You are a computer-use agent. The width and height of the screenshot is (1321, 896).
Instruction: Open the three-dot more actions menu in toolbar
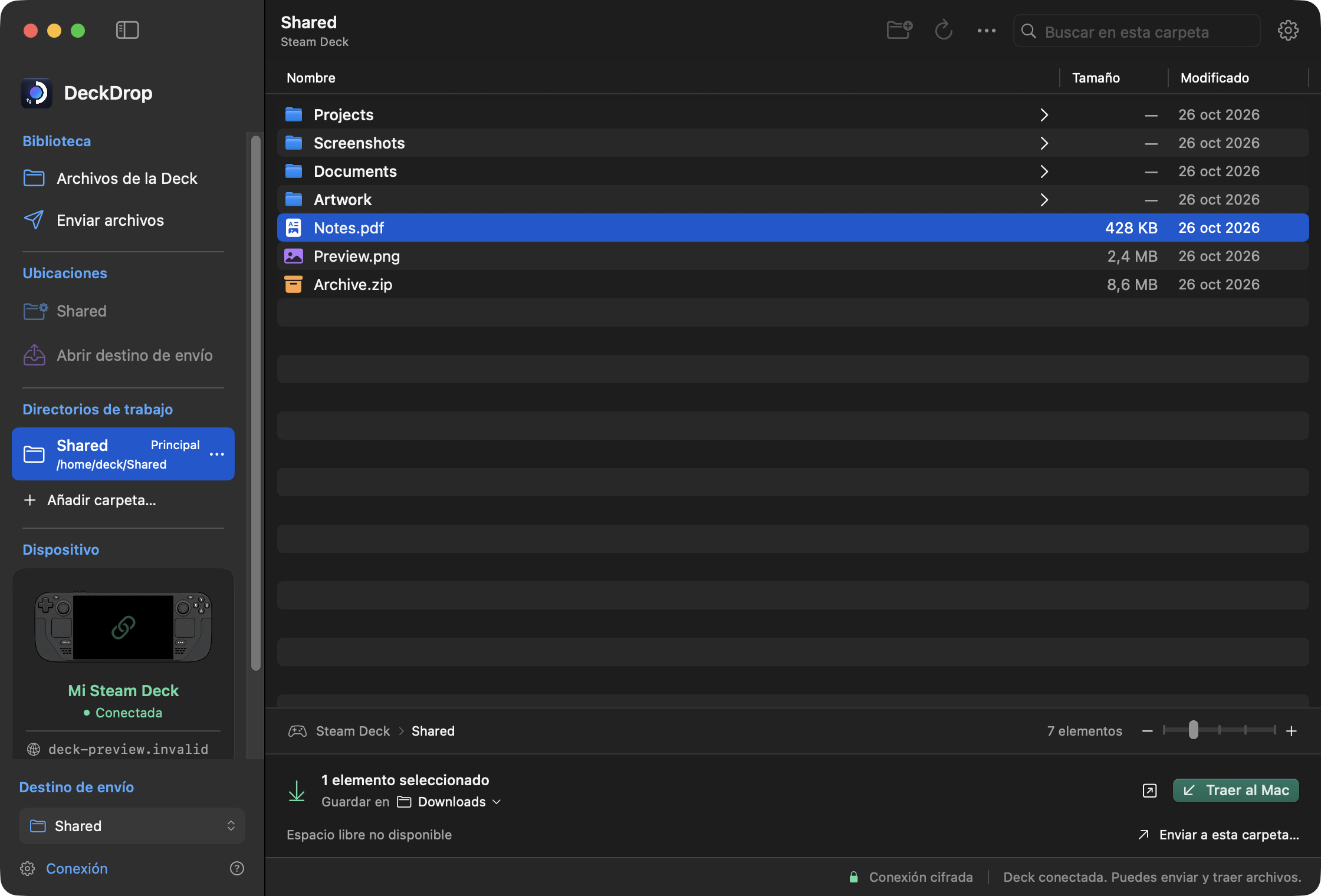click(987, 31)
